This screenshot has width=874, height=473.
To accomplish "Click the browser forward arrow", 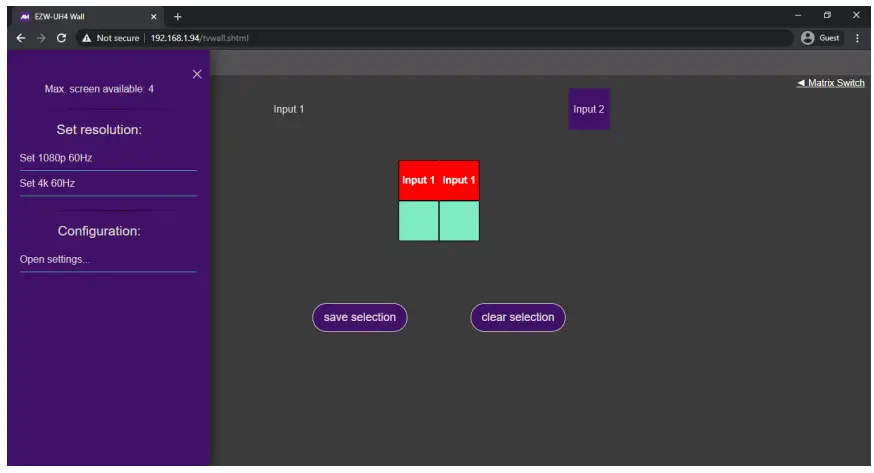I will coord(41,38).
